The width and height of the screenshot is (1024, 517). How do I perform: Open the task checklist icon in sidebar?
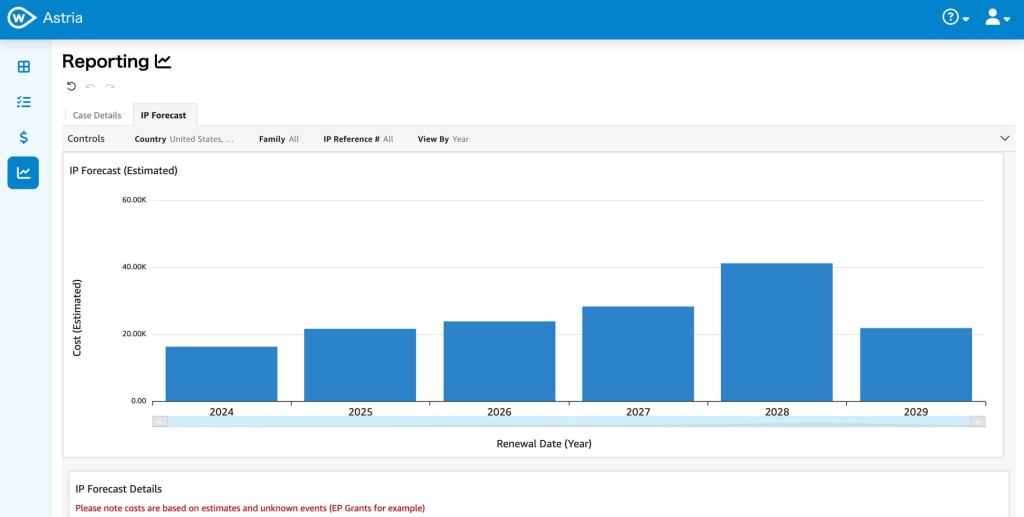[x=23, y=102]
